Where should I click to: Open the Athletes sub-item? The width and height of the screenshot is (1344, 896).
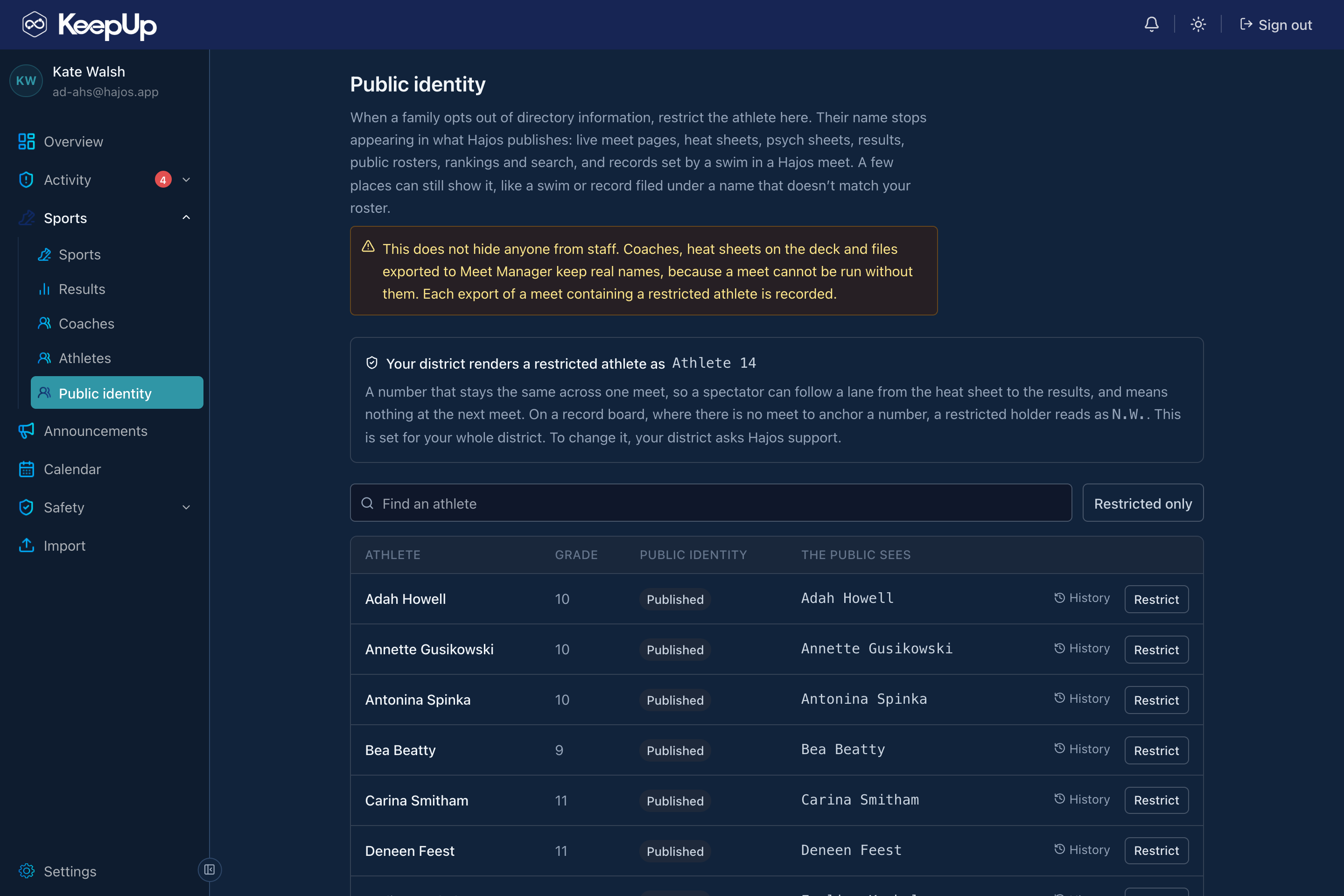117,358
